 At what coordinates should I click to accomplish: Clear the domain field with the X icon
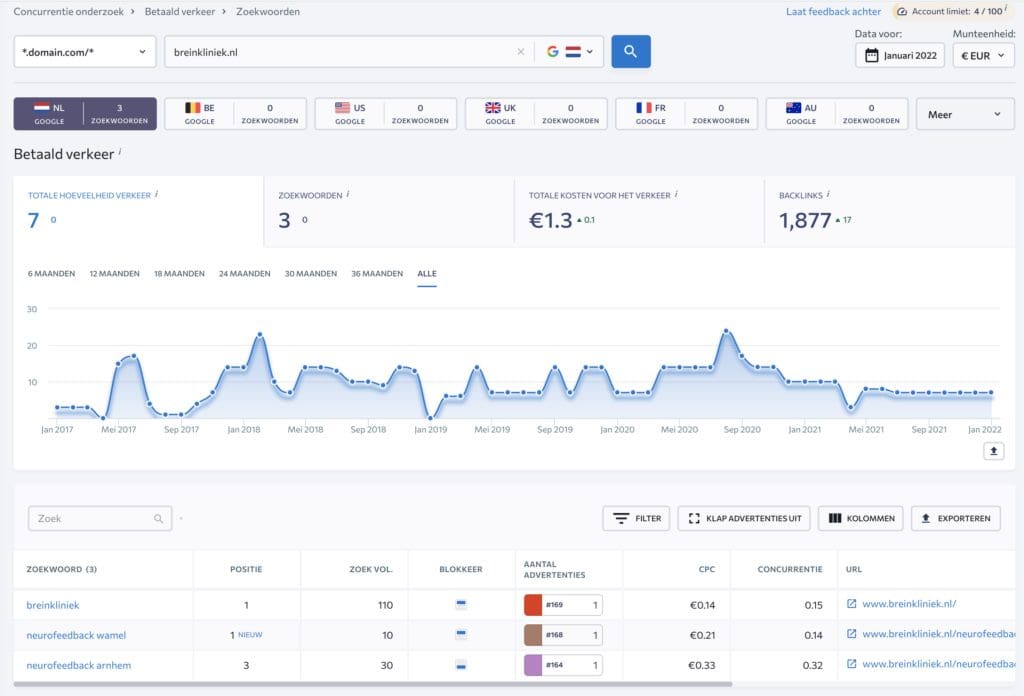(x=520, y=52)
